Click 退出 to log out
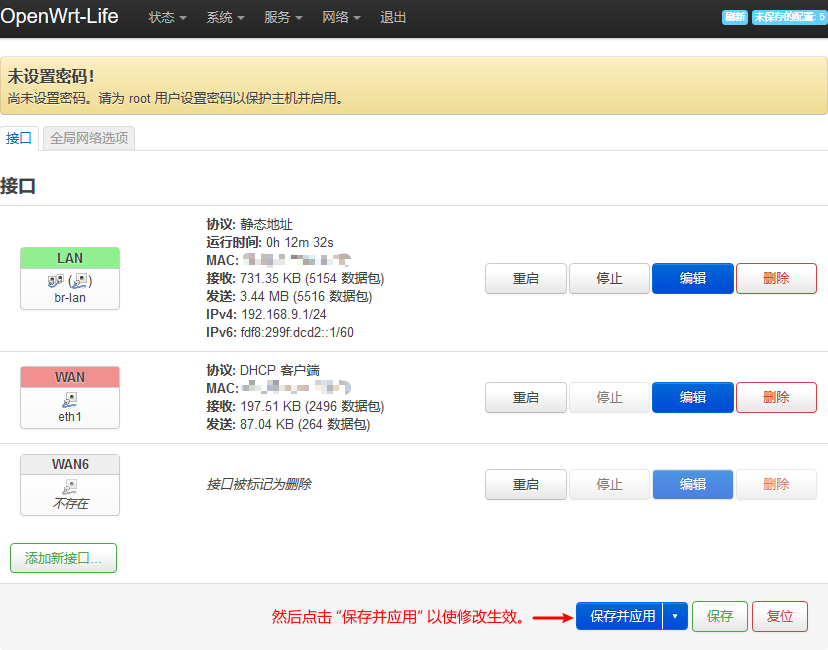This screenshot has height=650, width=828. click(x=393, y=18)
